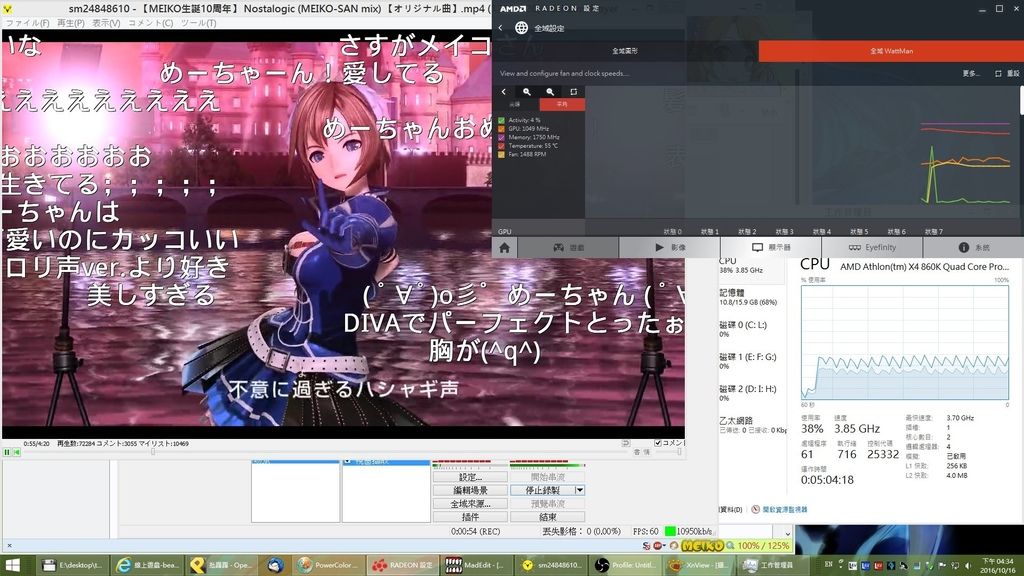1024x576 pixels.
Task: Open ツール(T) menu in video player
Action: tap(198, 23)
